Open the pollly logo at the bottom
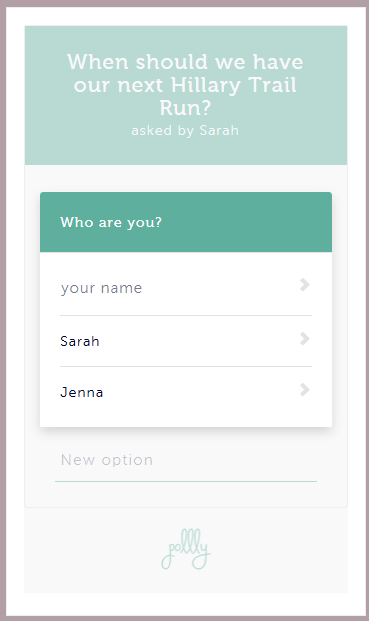 tap(186, 549)
